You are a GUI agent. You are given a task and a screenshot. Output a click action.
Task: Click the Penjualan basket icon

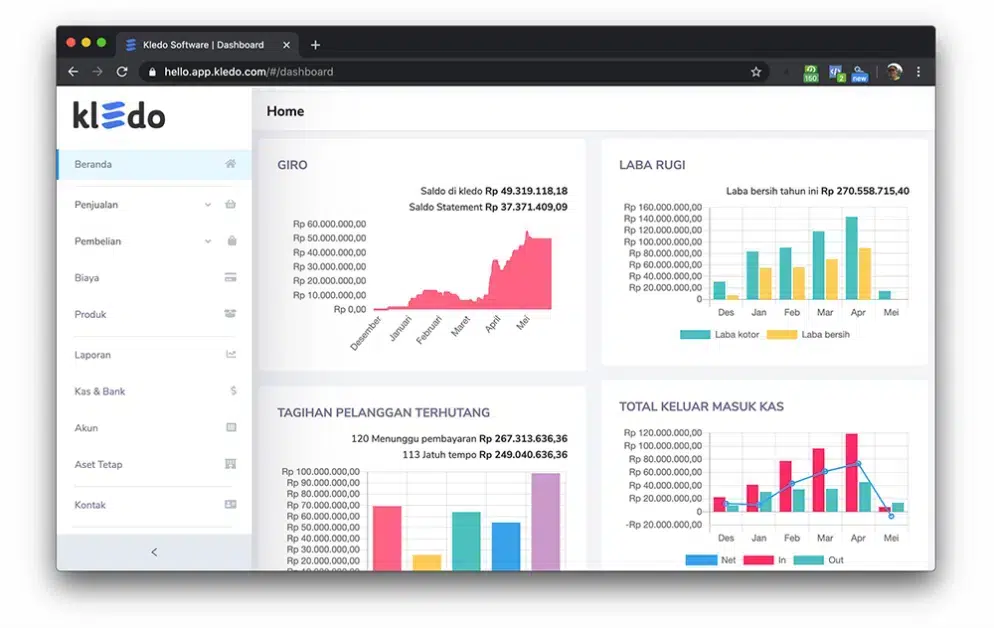(x=230, y=205)
